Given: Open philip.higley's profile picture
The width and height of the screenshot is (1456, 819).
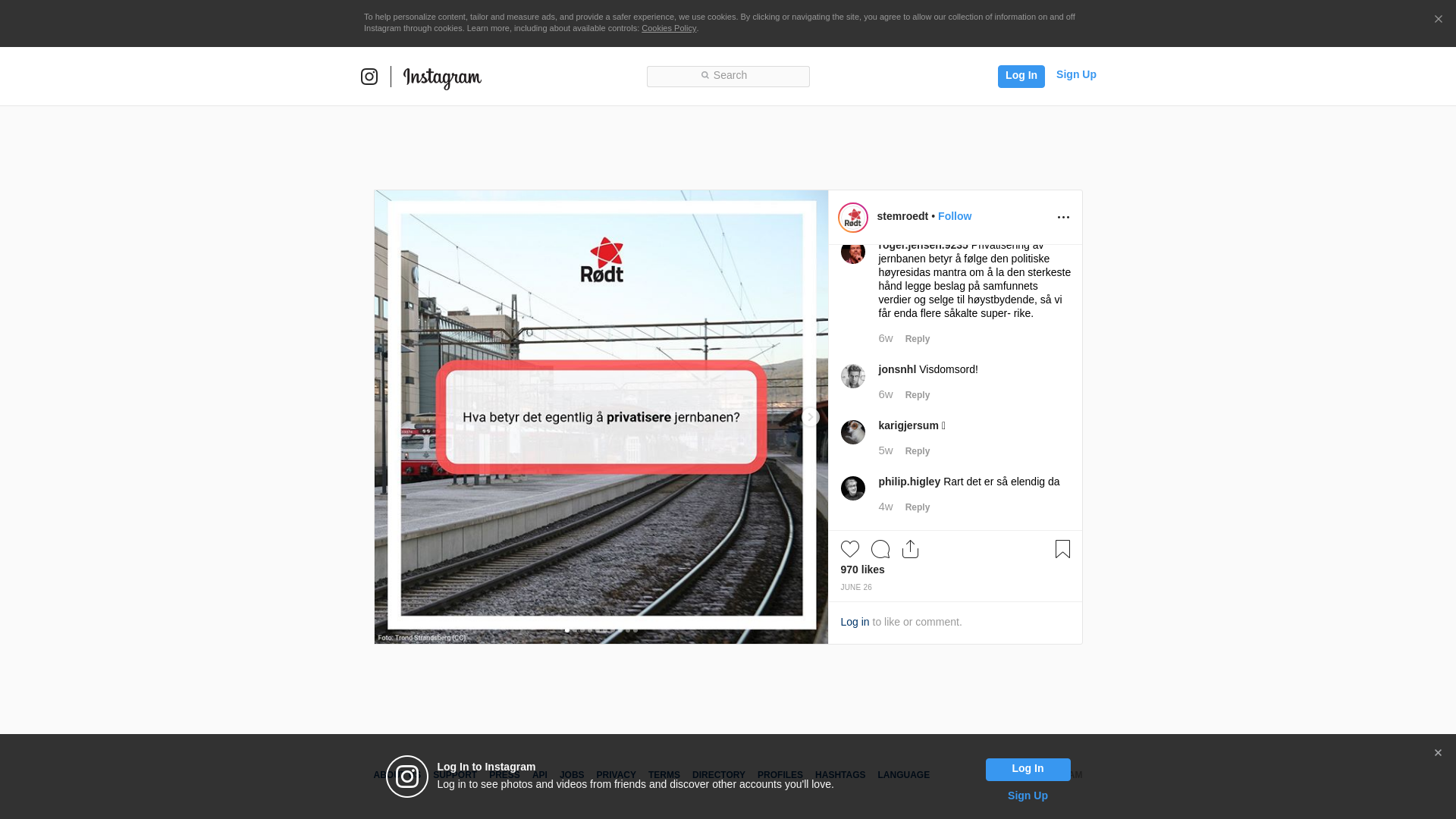Looking at the screenshot, I should (853, 488).
